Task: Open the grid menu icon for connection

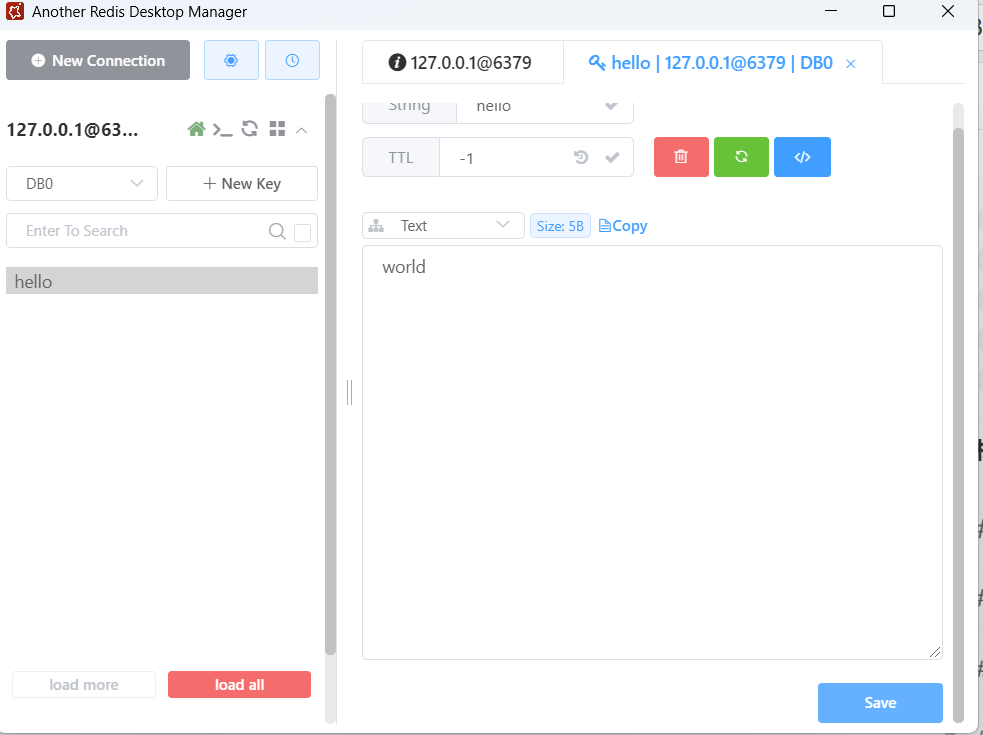Action: coord(277,129)
